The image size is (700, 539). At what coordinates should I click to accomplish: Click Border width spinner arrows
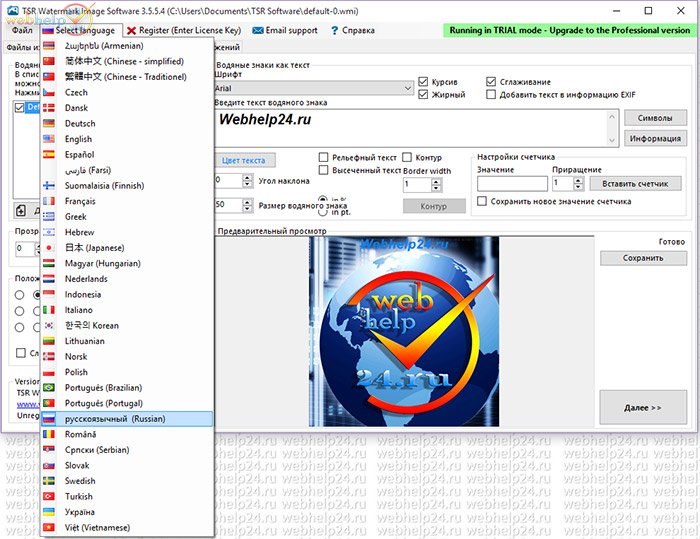click(436, 184)
